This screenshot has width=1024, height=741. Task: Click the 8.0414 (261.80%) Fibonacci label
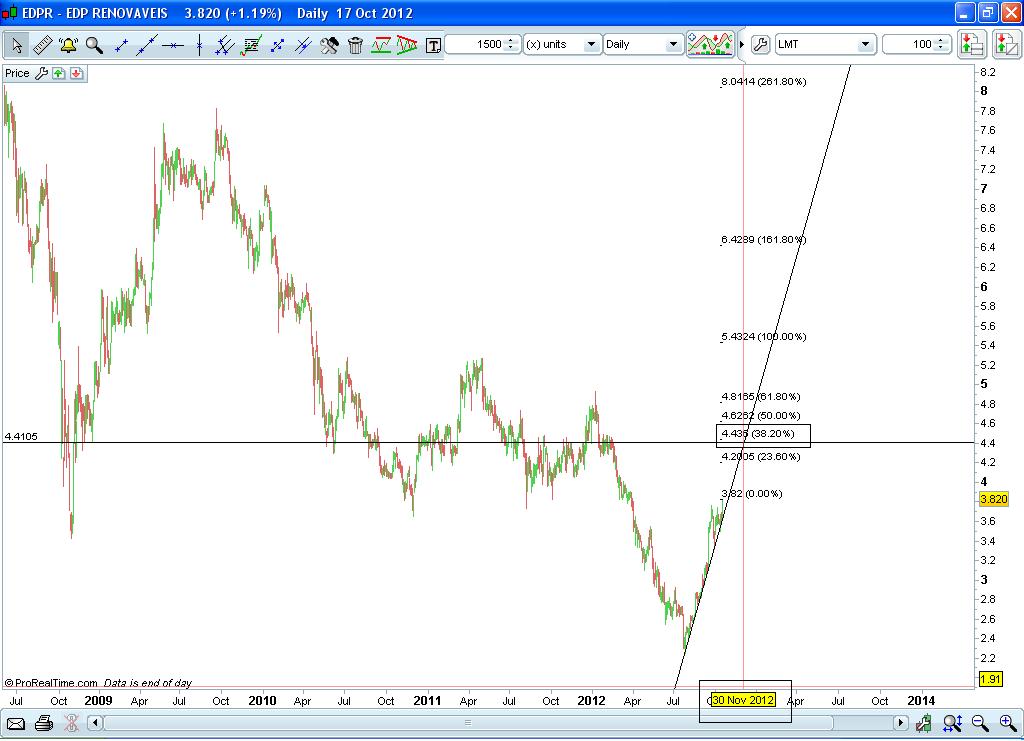[763, 82]
